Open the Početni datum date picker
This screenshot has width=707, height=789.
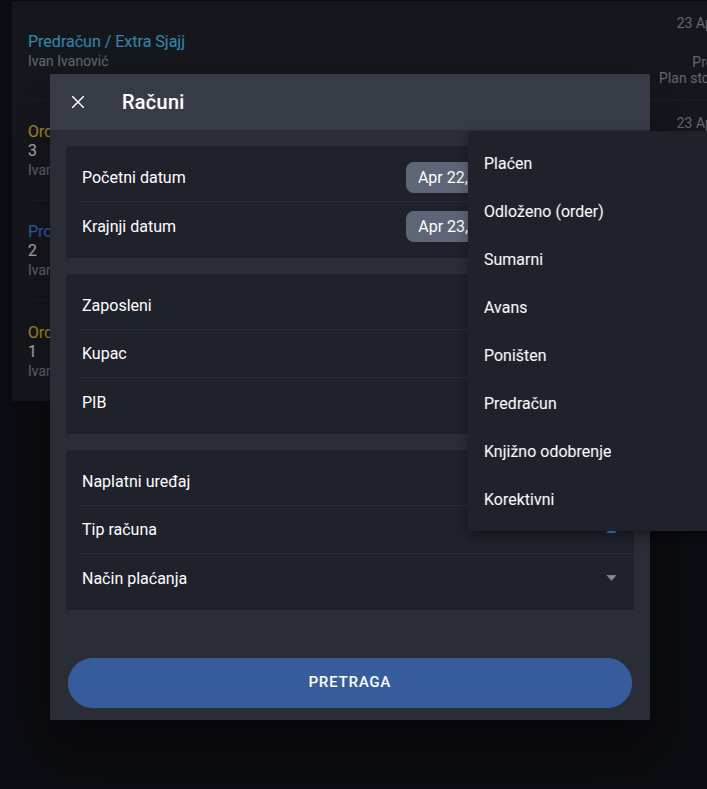click(437, 178)
